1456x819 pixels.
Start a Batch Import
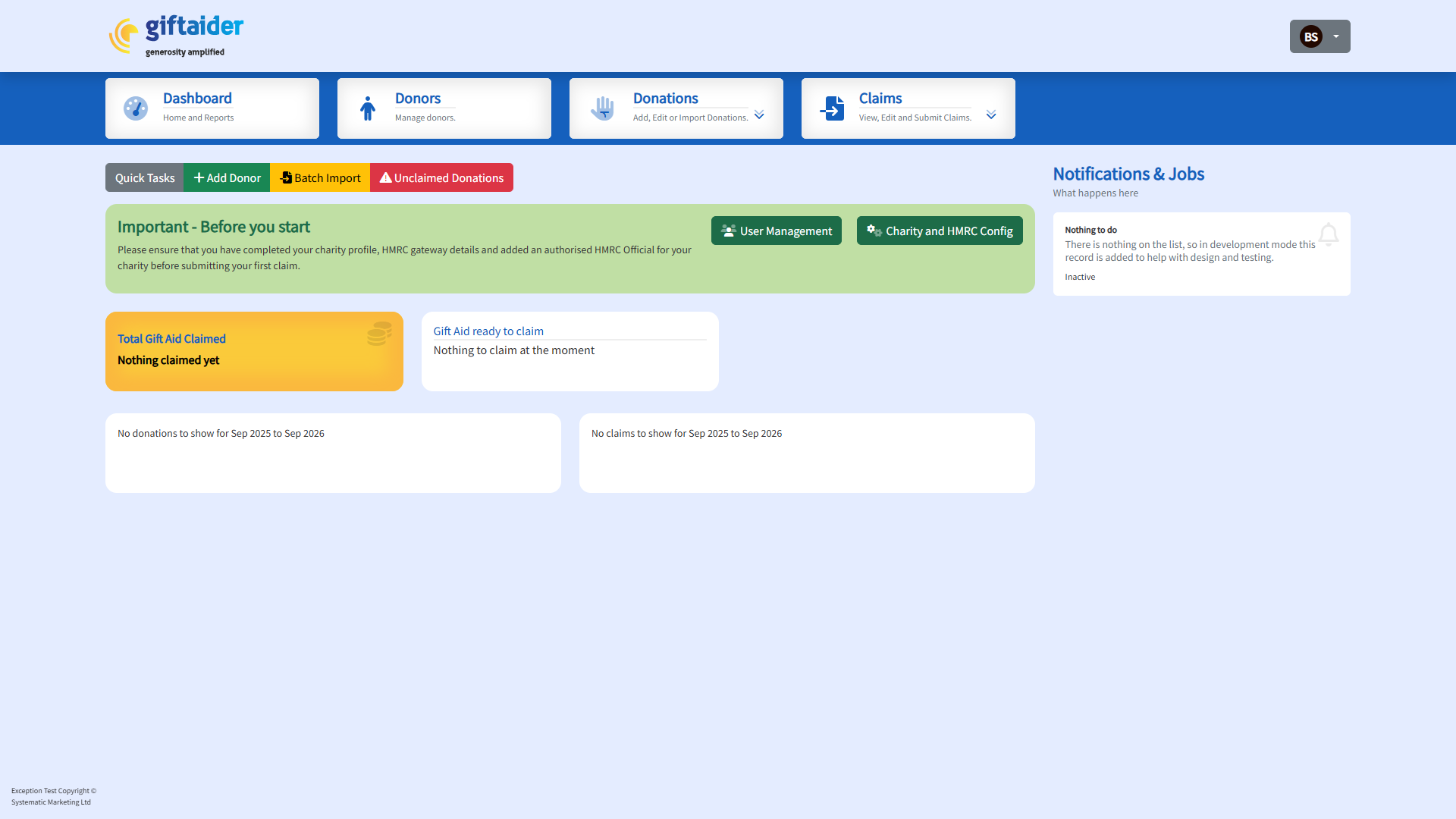pyautogui.click(x=320, y=177)
